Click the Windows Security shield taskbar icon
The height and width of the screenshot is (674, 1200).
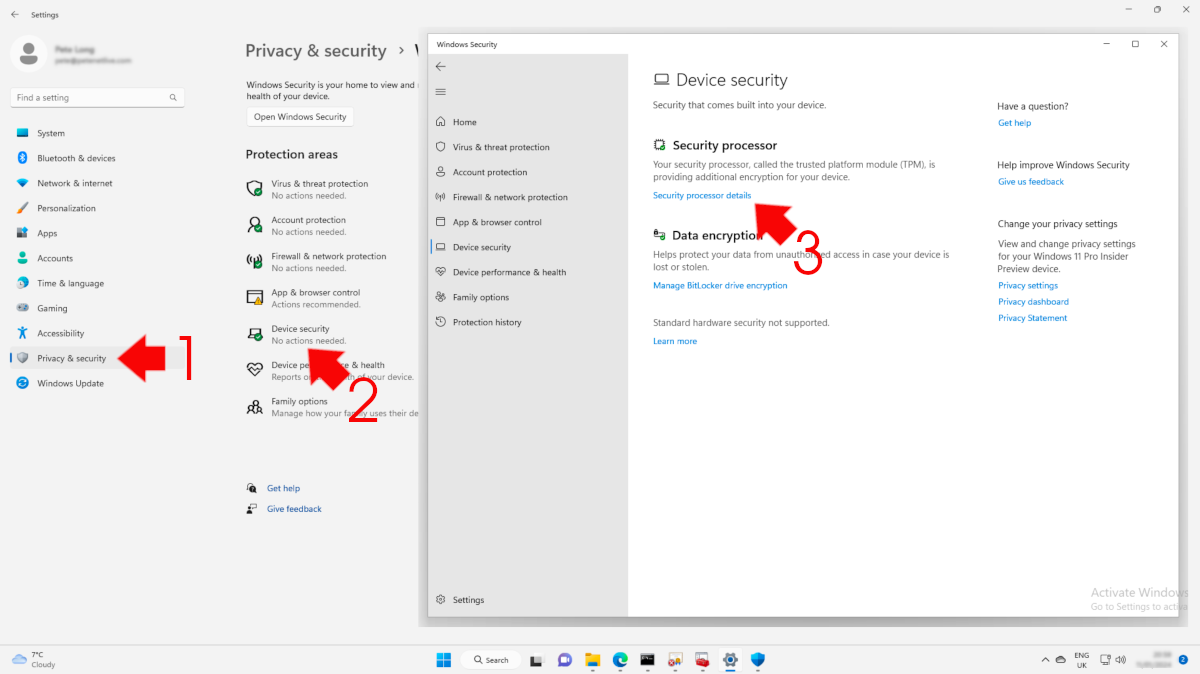coord(758,660)
